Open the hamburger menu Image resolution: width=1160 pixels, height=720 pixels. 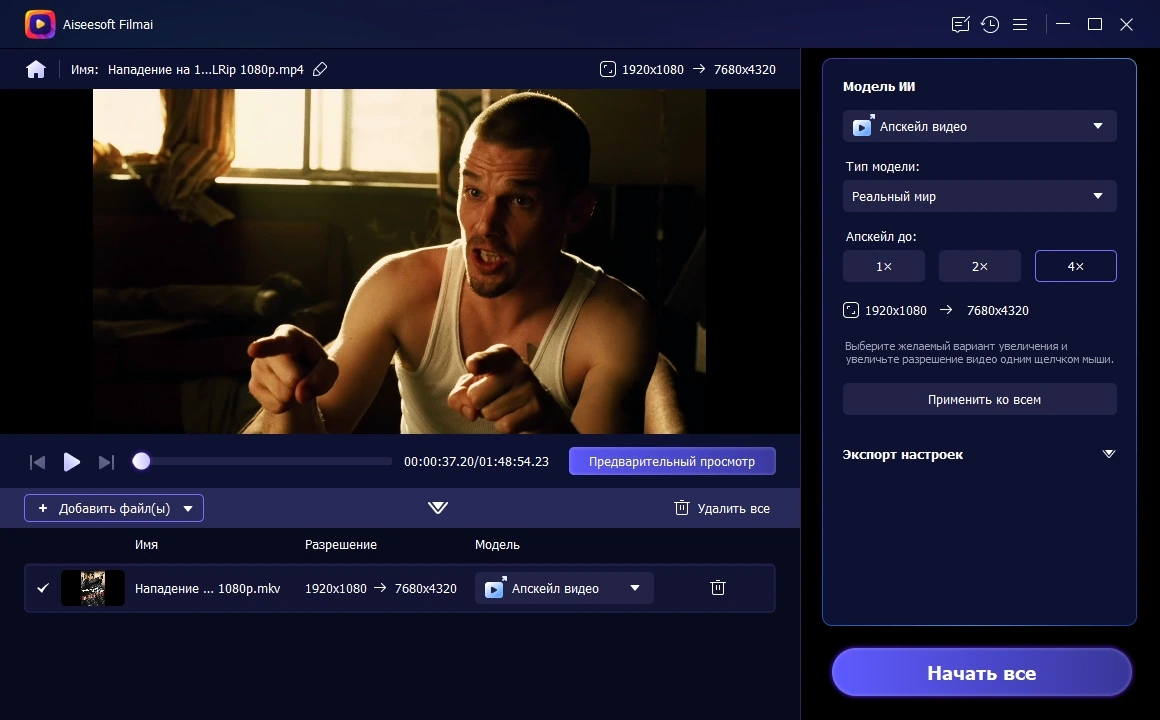[1020, 24]
